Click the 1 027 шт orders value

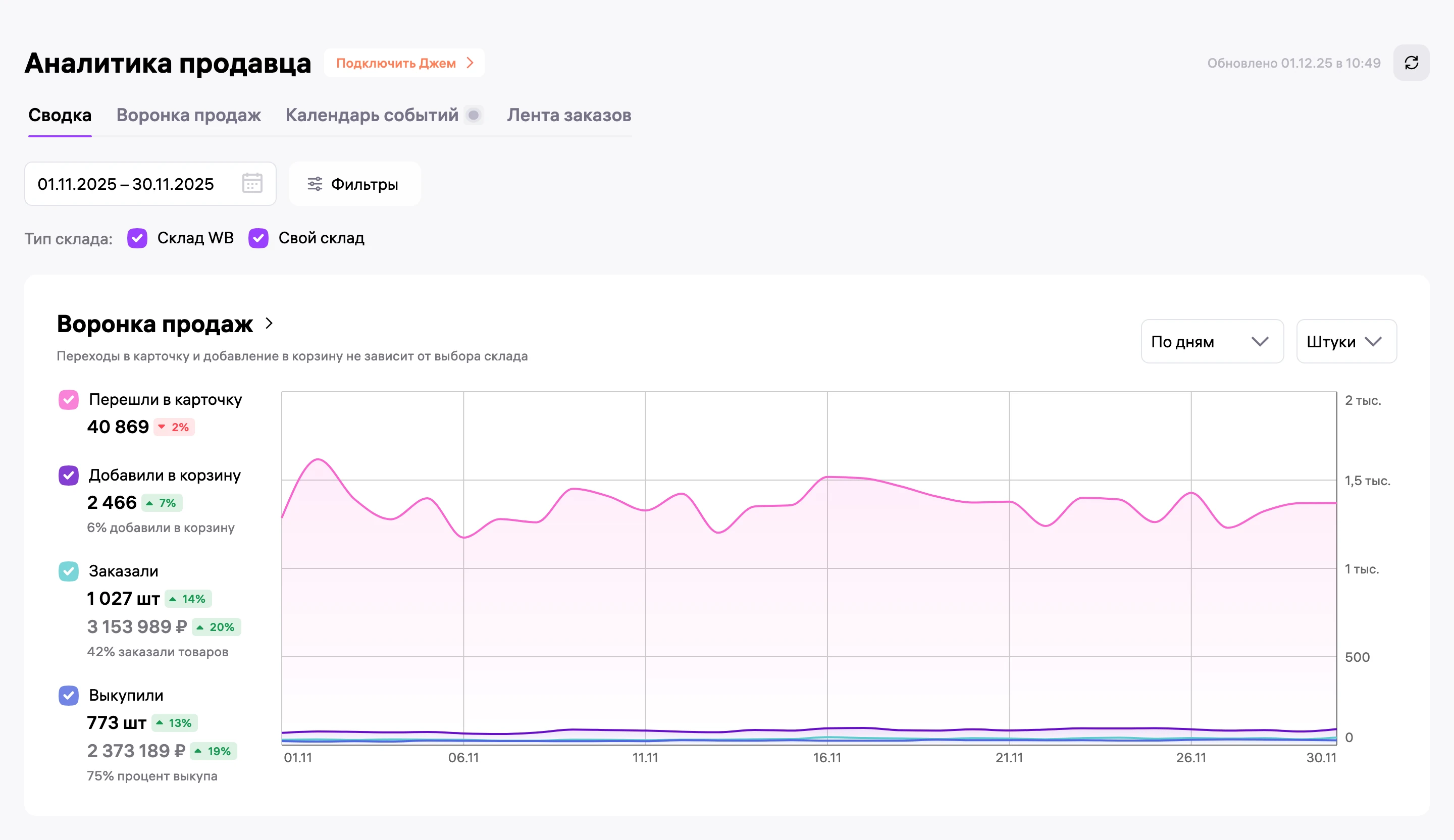124,598
